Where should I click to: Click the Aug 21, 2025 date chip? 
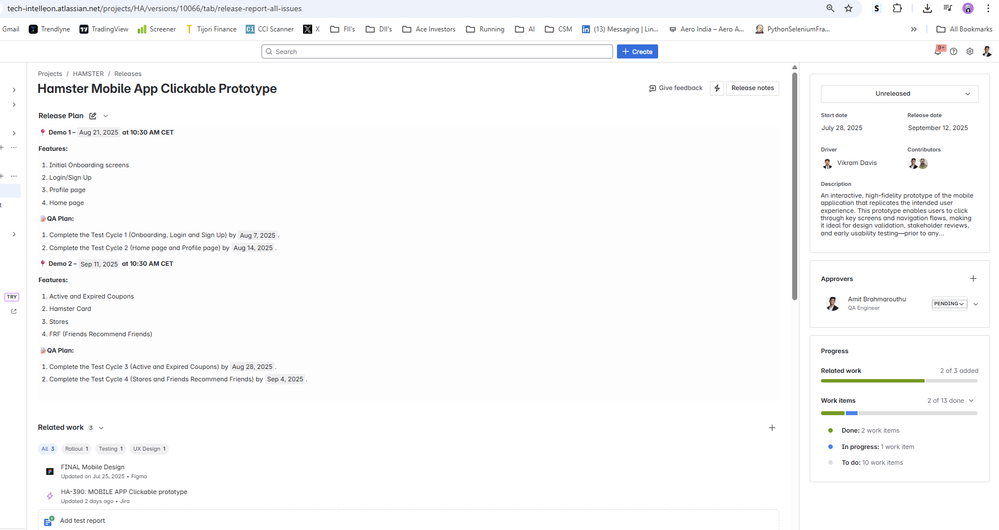point(99,132)
